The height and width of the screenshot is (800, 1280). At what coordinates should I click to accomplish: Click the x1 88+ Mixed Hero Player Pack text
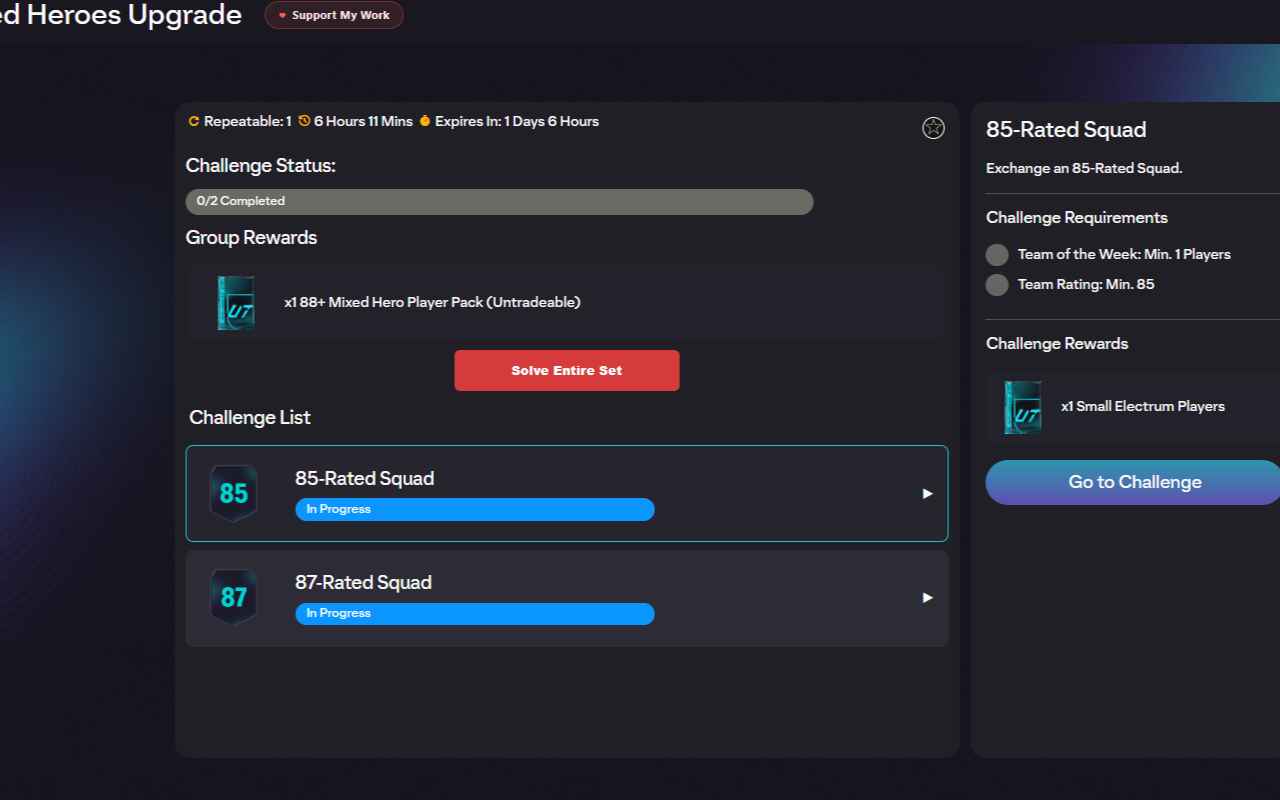point(432,302)
